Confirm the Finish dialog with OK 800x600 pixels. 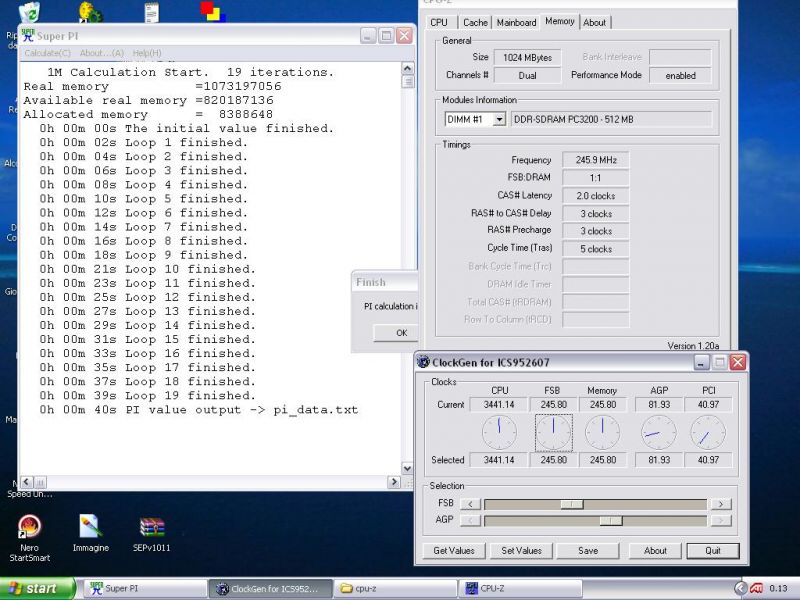pyautogui.click(x=396, y=333)
